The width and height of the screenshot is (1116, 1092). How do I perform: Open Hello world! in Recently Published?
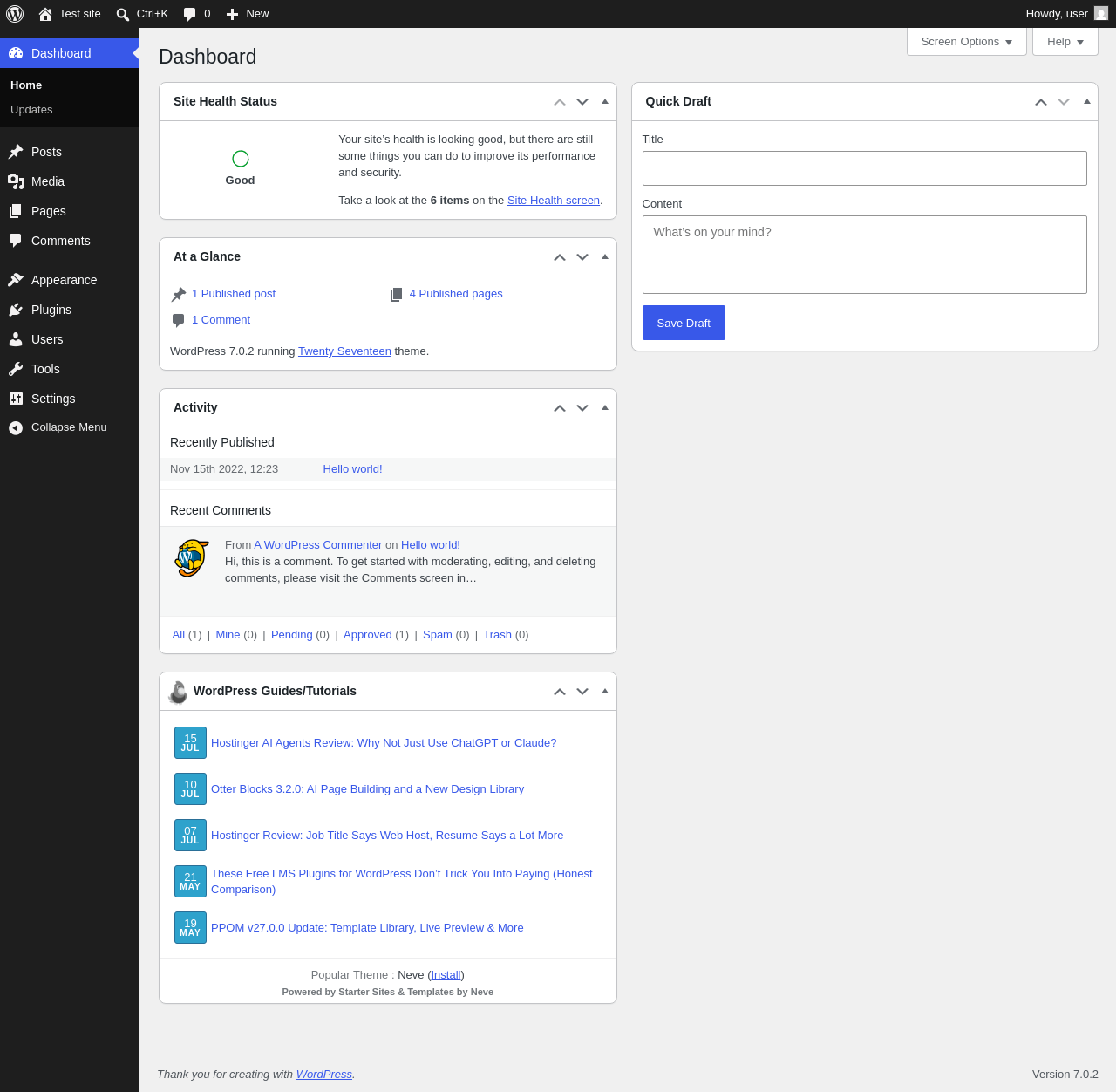352,469
